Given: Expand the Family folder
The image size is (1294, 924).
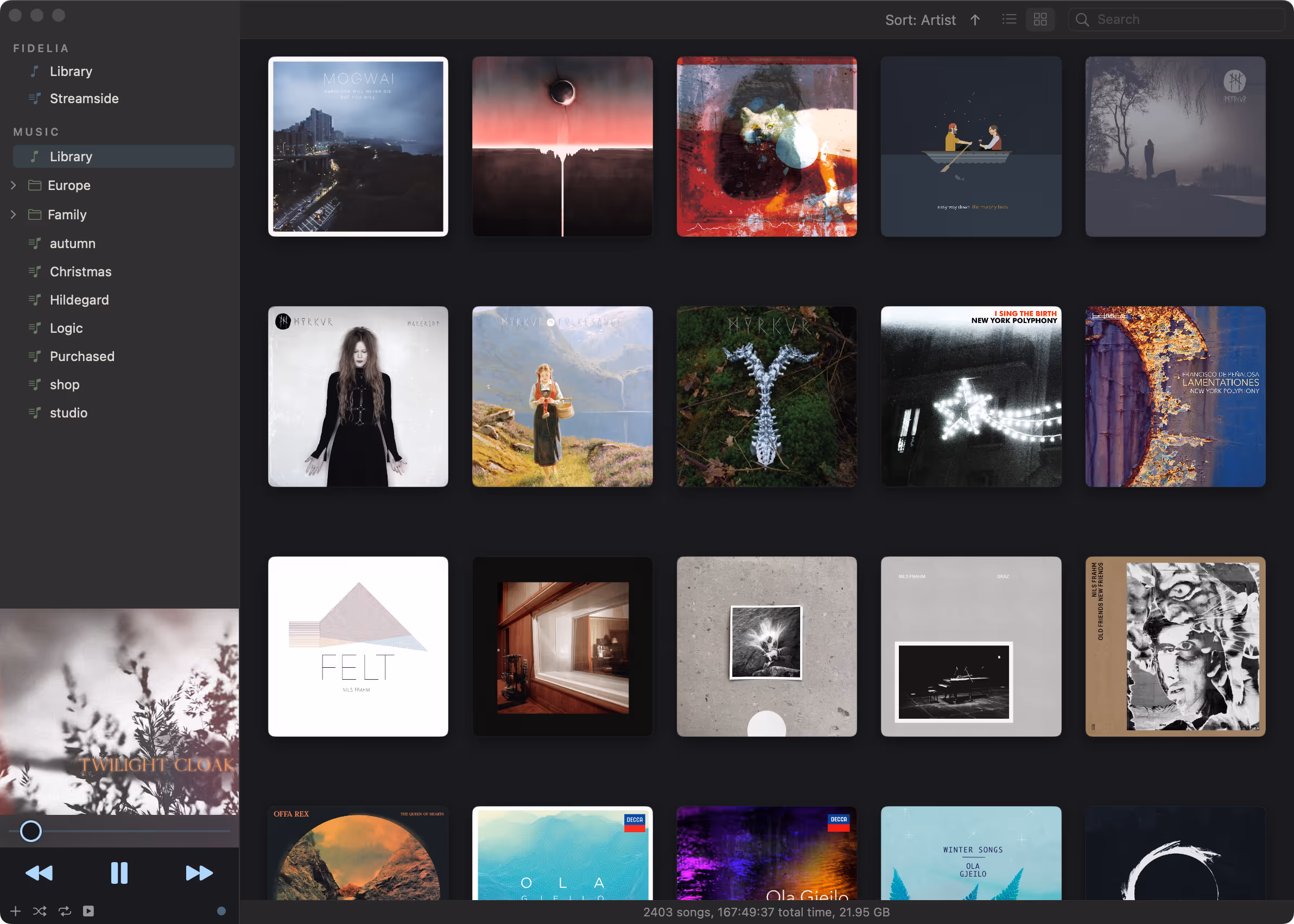Looking at the screenshot, I should click(x=14, y=214).
